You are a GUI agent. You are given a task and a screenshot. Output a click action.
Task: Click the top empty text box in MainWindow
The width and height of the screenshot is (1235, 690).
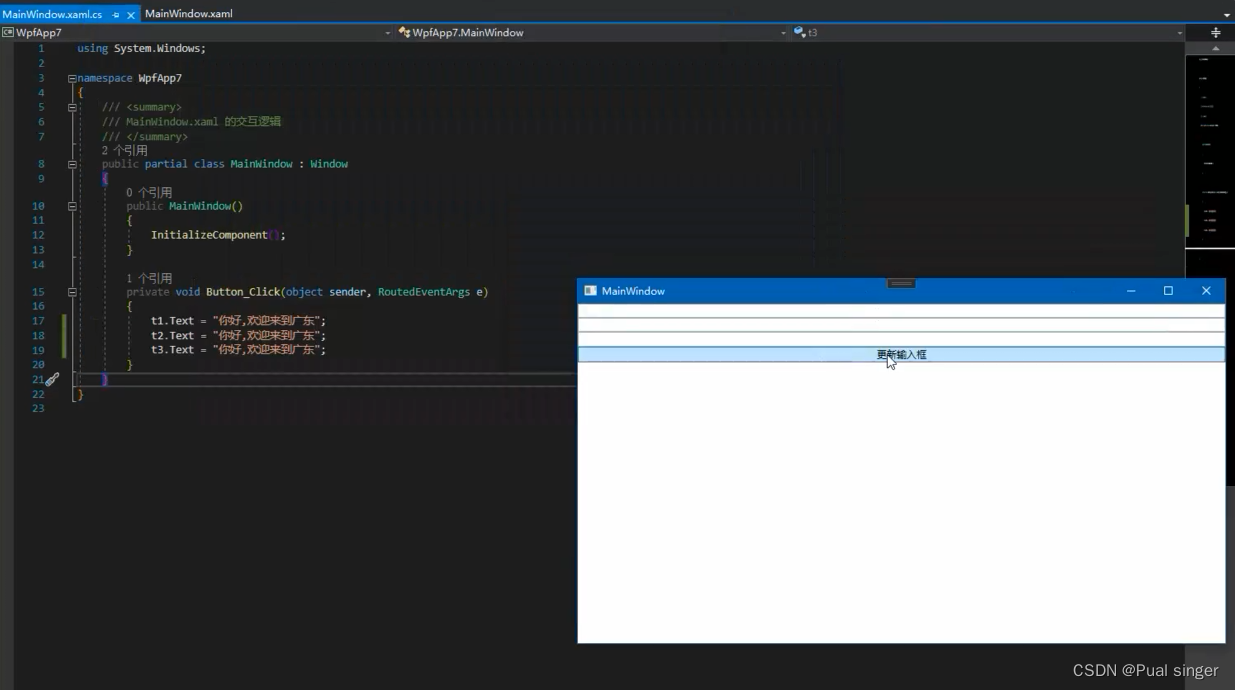pos(899,311)
